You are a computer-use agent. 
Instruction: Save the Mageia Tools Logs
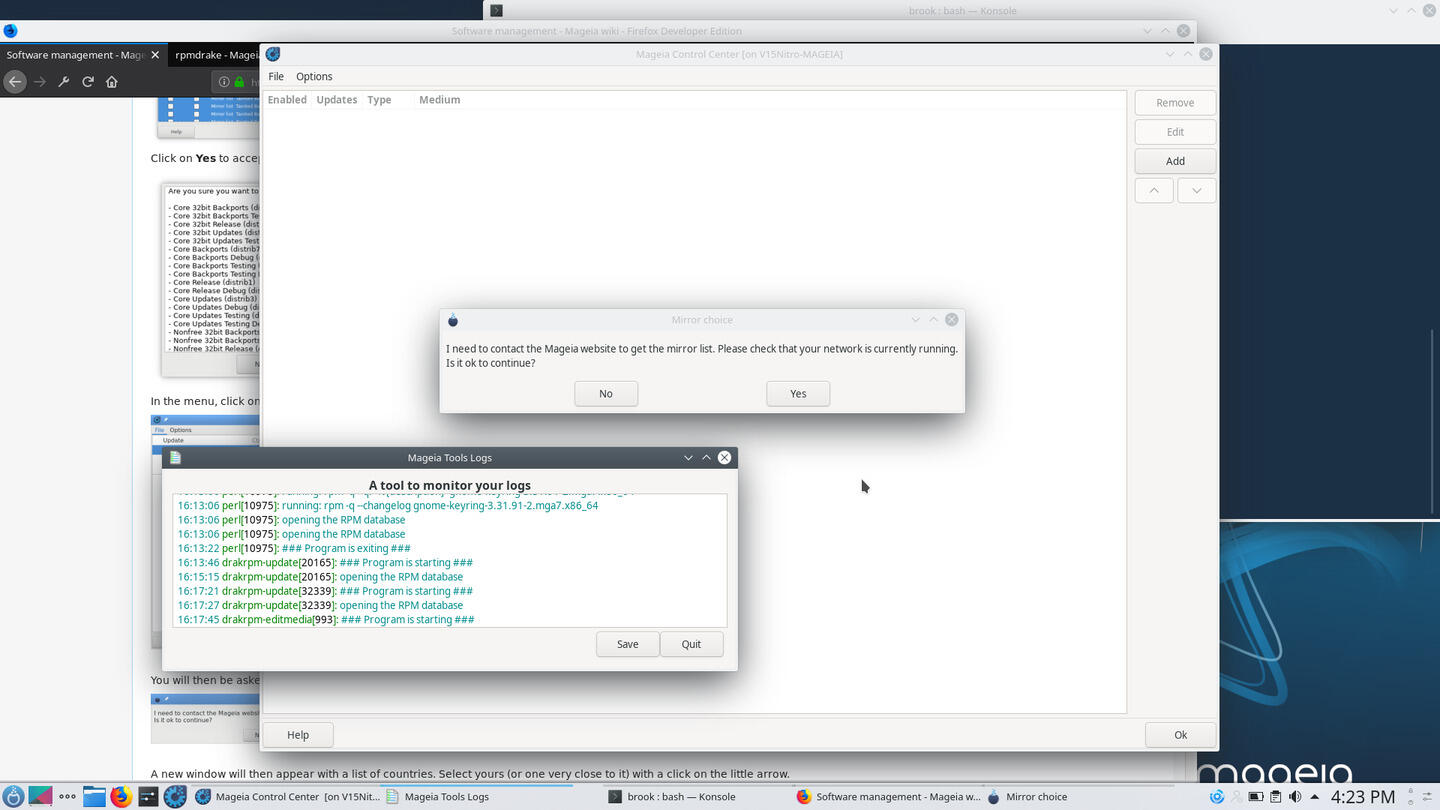pyautogui.click(x=628, y=644)
